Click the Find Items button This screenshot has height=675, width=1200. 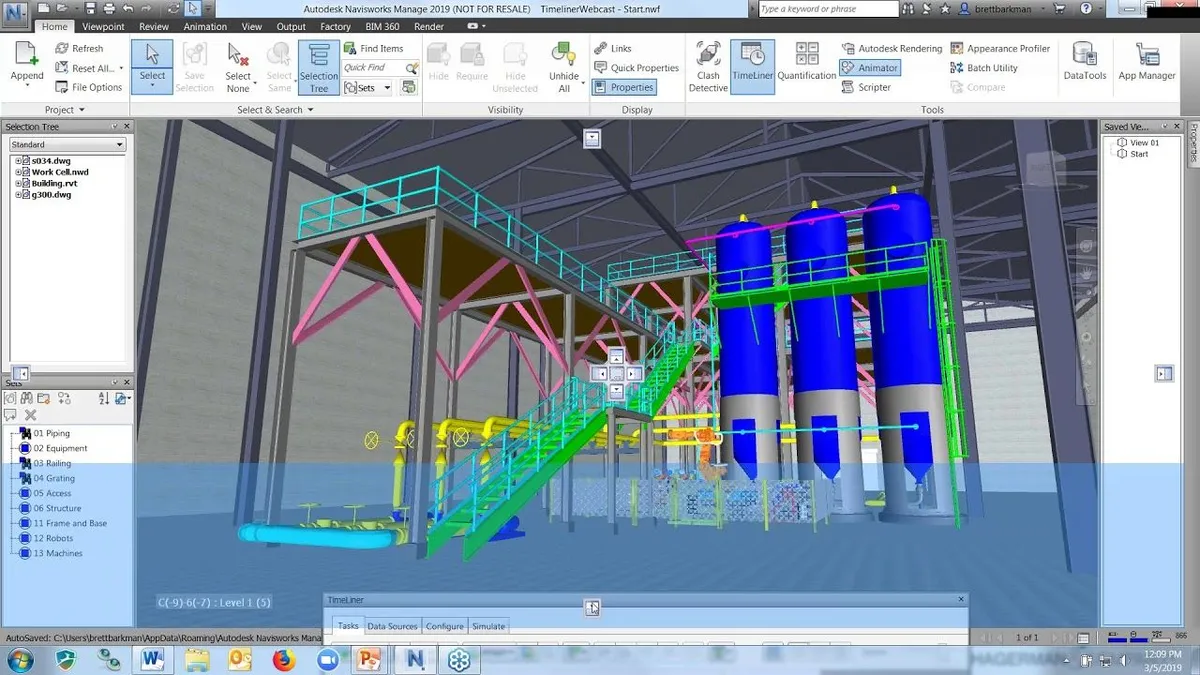tap(373, 48)
